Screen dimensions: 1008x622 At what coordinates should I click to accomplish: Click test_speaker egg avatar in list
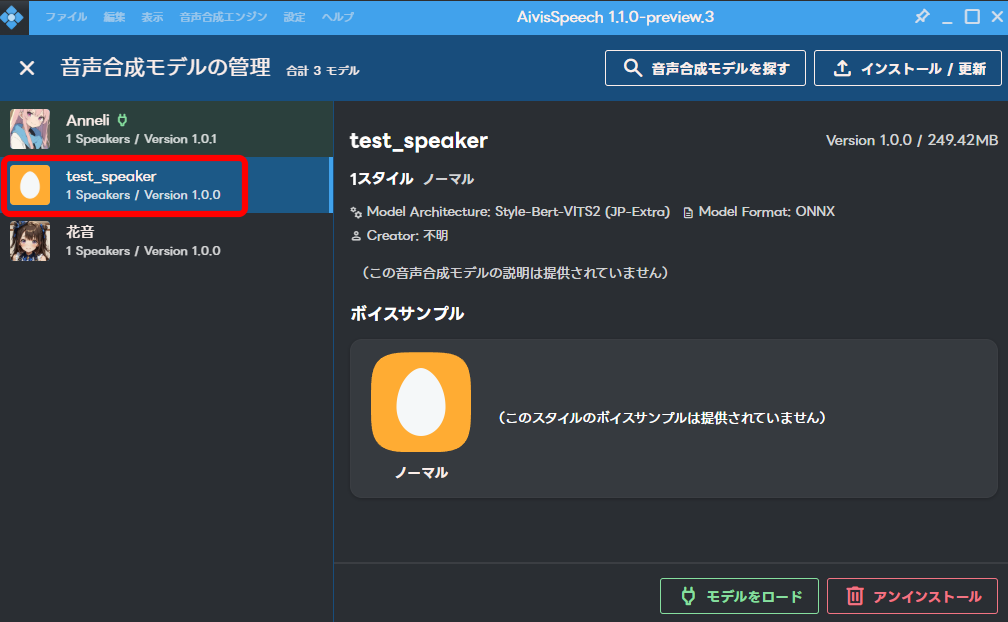30,185
